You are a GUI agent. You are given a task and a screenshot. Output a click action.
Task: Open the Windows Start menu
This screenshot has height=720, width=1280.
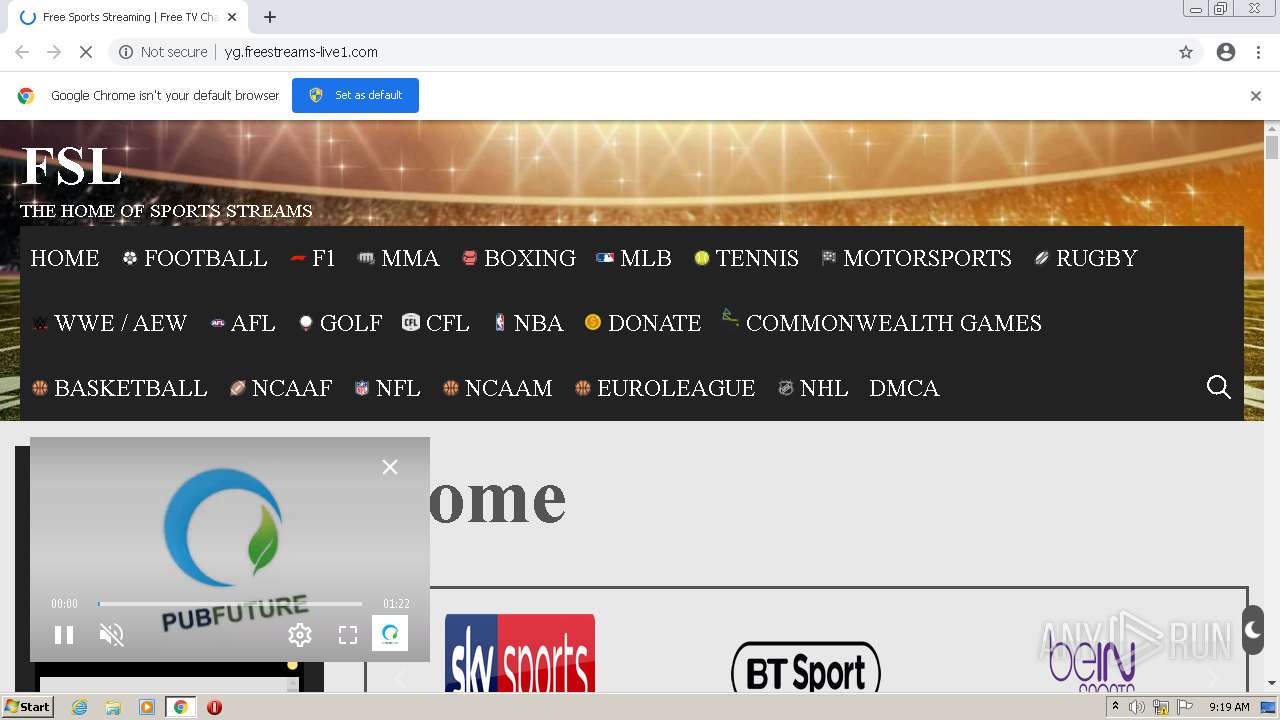(28, 707)
